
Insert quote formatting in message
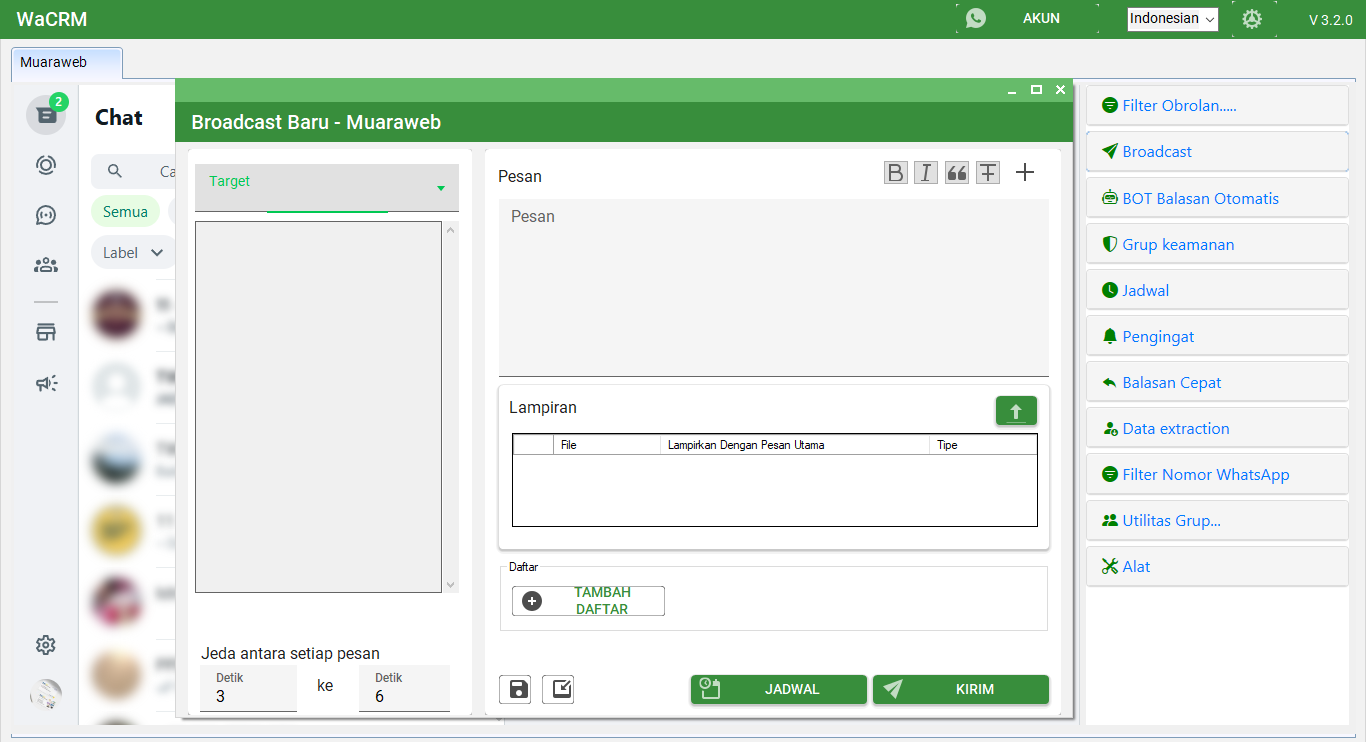click(957, 173)
